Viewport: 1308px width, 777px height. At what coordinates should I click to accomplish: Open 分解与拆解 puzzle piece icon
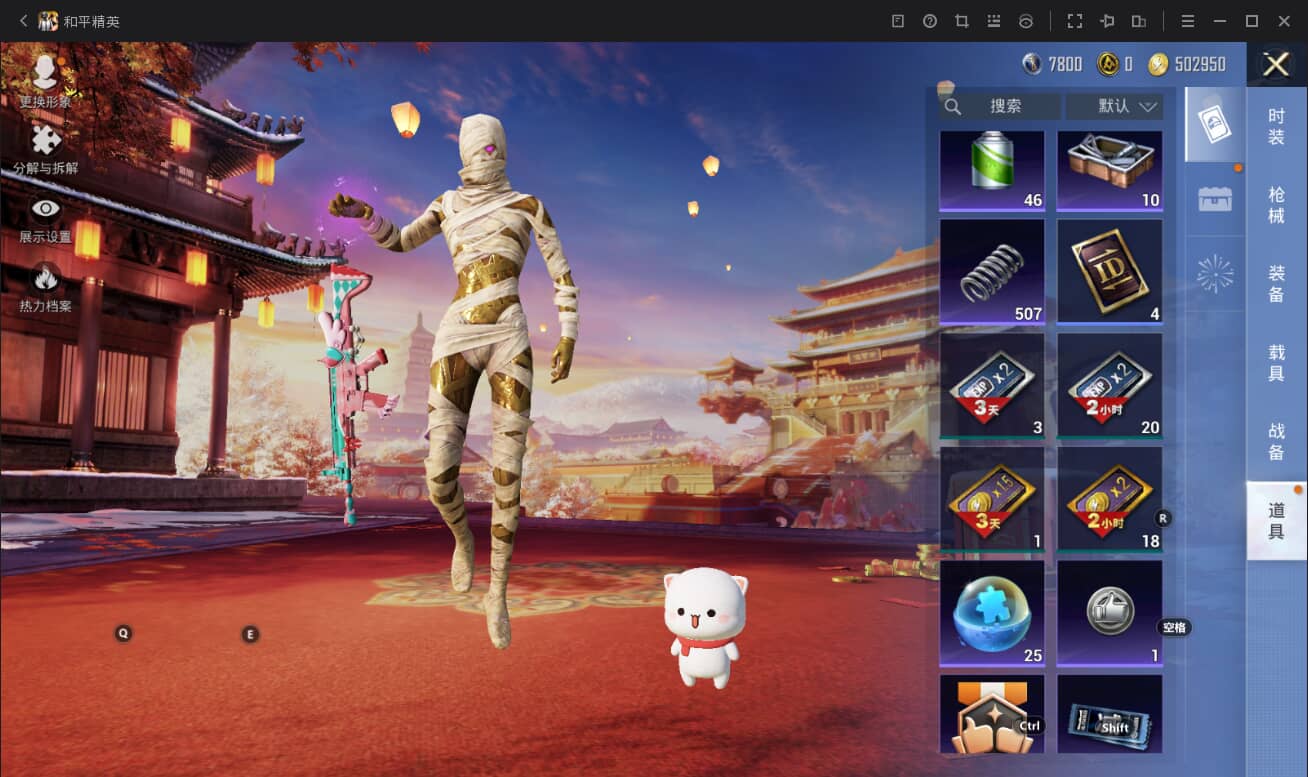[45, 140]
